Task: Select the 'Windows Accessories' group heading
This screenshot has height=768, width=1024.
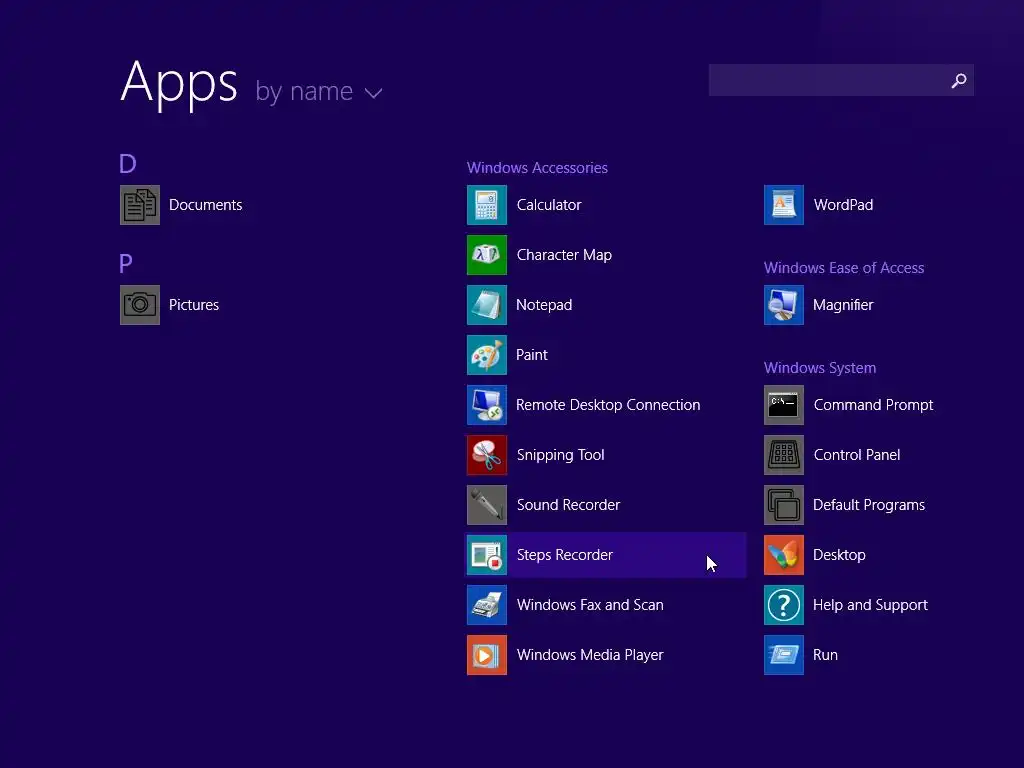Action: point(537,168)
